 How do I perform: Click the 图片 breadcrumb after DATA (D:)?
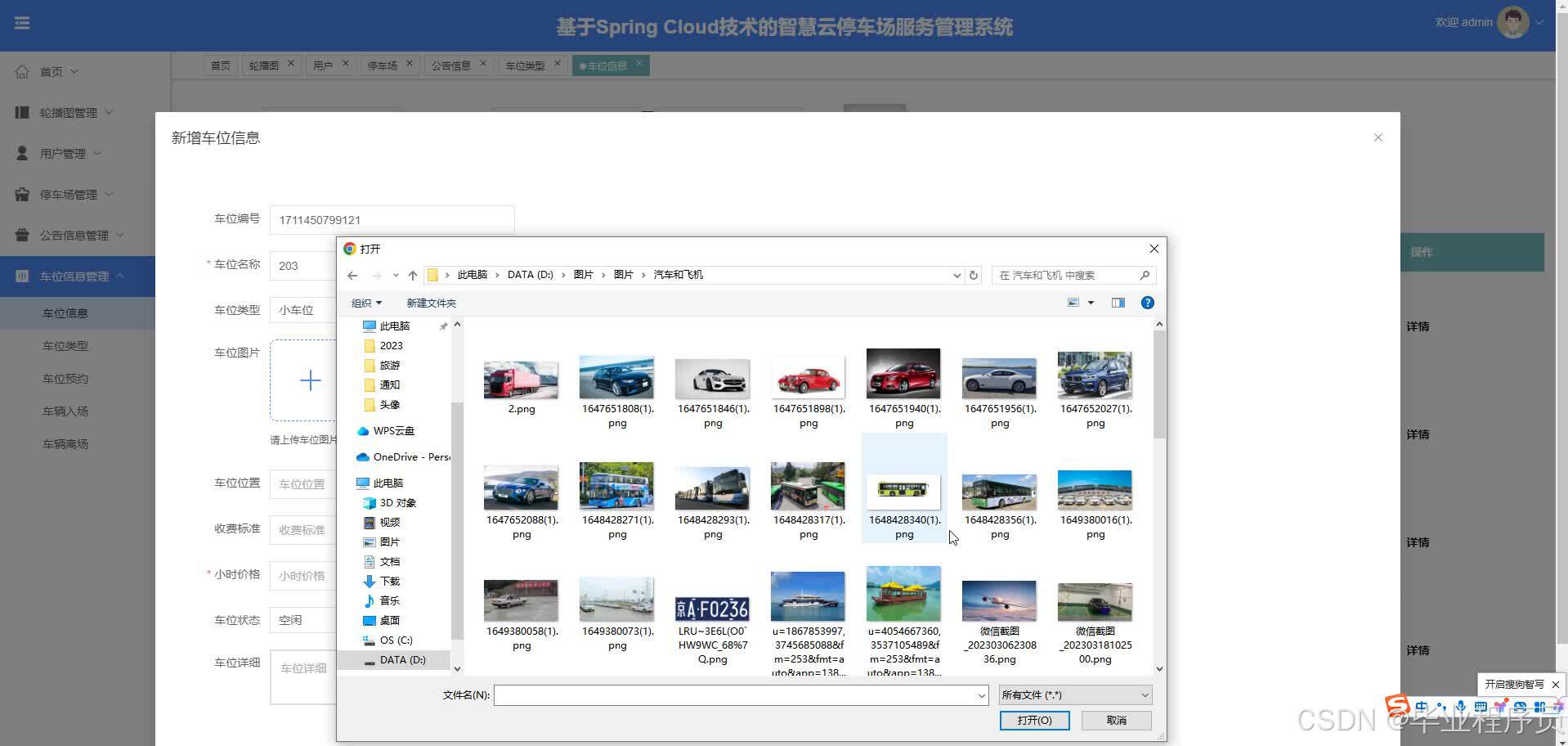point(584,275)
